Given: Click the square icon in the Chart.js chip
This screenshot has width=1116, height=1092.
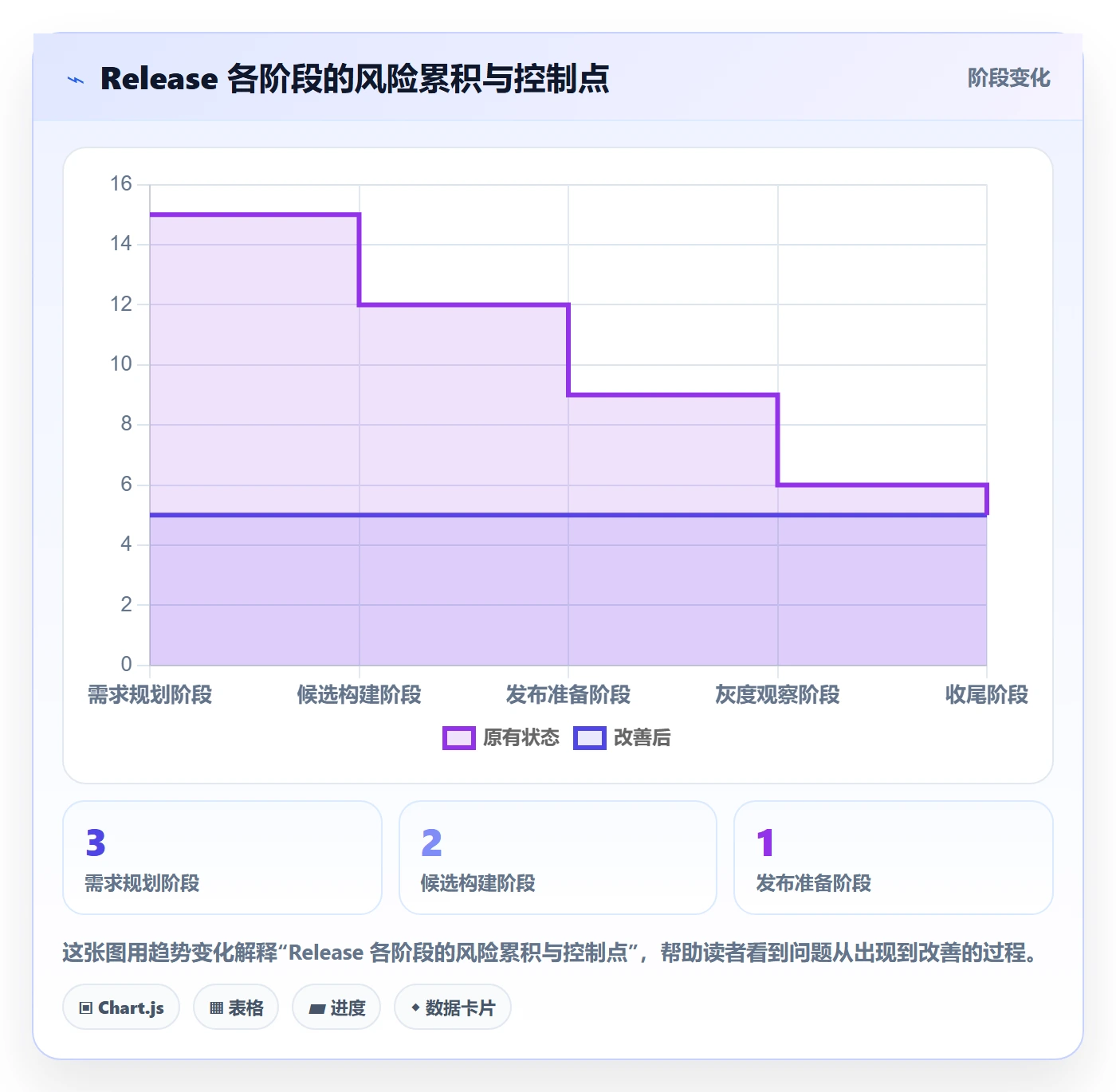Looking at the screenshot, I should [x=86, y=1008].
